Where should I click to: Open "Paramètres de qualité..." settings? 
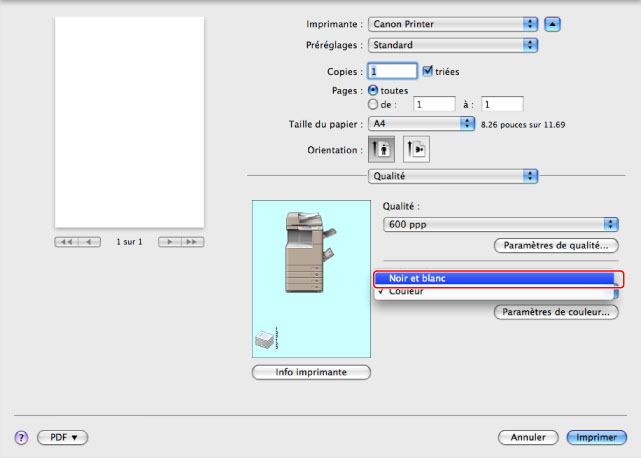(556, 245)
